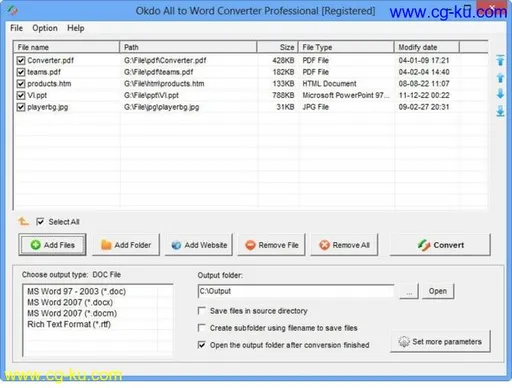The width and height of the screenshot is (512, 388).
Task: Click path G:\File\pdf\Converter.pdf
Action: point(165,60)
